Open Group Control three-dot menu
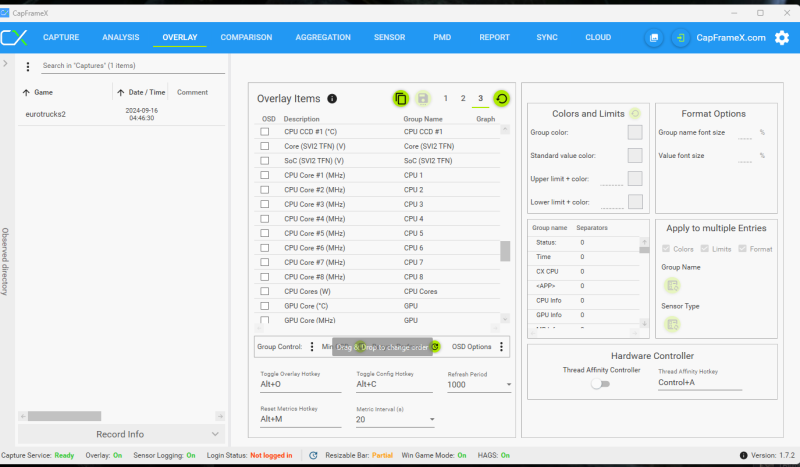800x467 pixels. point(312,347)
